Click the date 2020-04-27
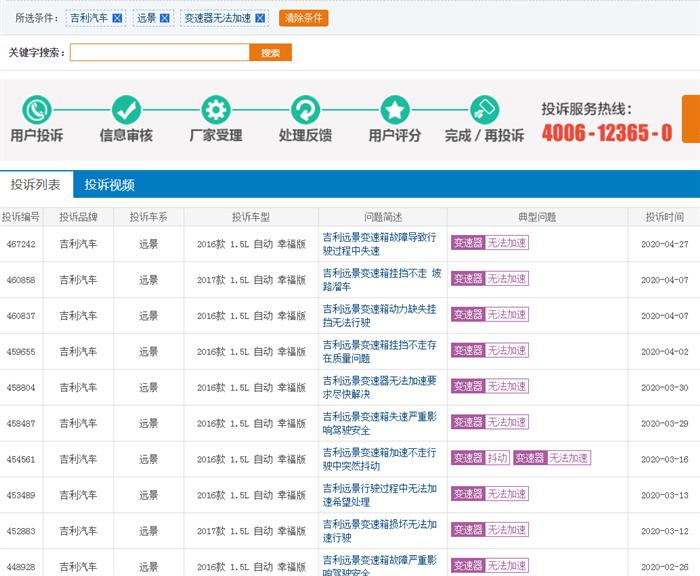 coord(665,244)
